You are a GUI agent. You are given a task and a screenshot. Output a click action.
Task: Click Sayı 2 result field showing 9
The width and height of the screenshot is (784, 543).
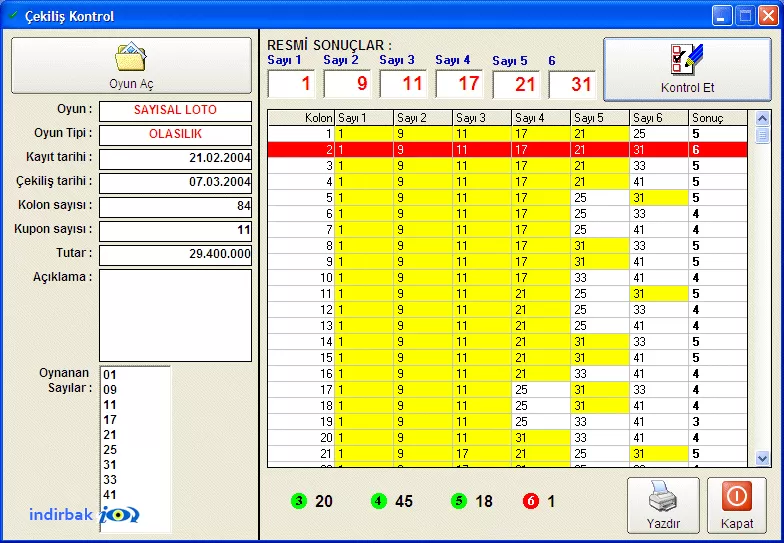348,84
